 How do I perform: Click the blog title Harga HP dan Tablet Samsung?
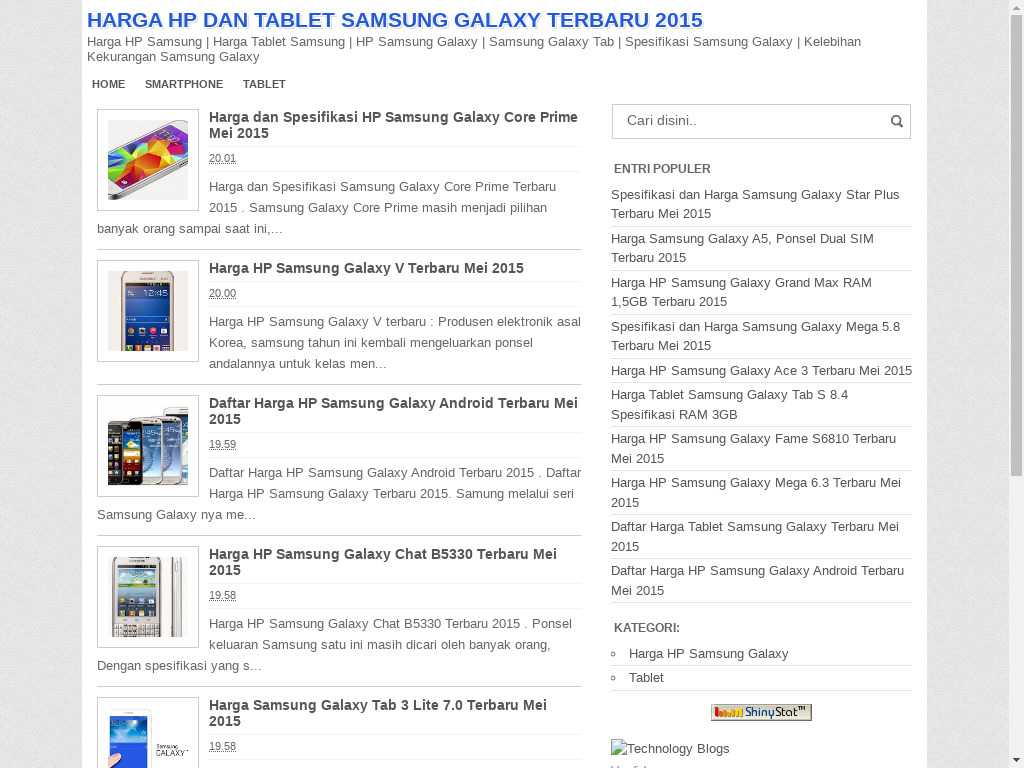(394, 20)
